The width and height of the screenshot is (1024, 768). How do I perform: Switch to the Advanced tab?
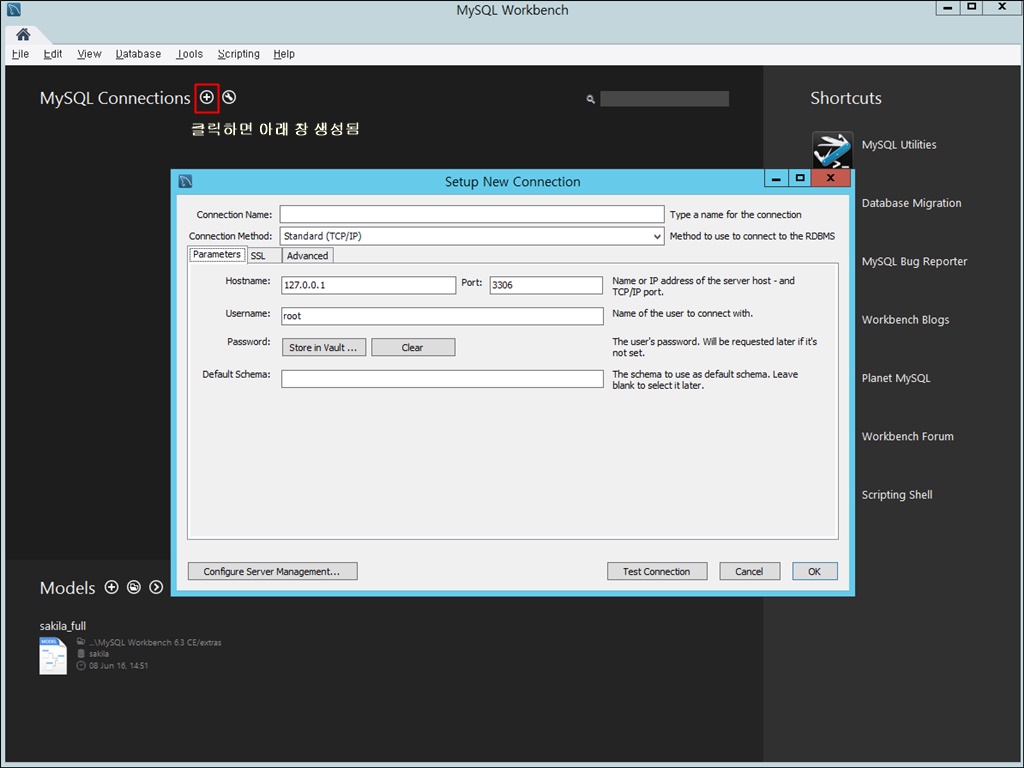pyautogui.click(x=308, y=255)
